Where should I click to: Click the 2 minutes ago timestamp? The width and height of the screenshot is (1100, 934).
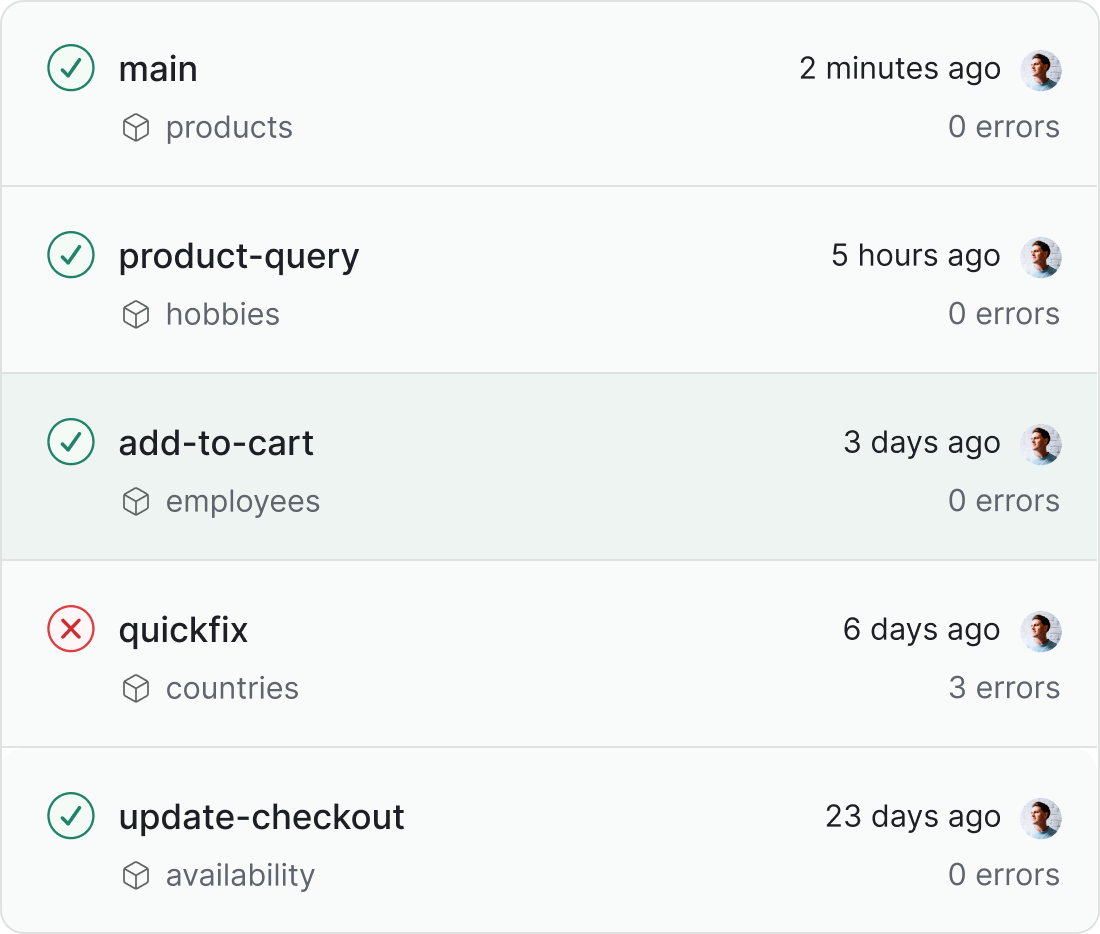tap(898, 69)
